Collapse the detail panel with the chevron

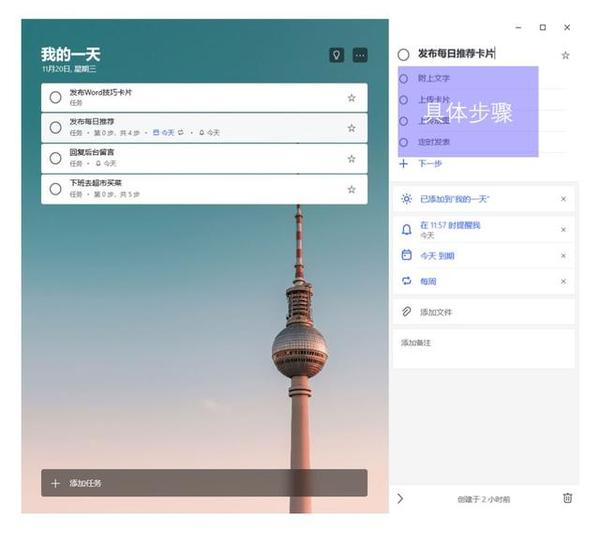400,498
